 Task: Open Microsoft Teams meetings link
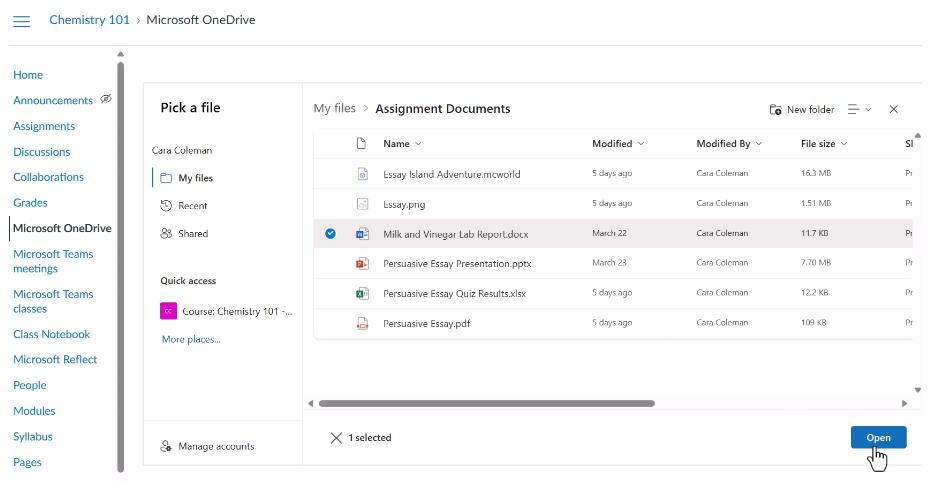53,261
